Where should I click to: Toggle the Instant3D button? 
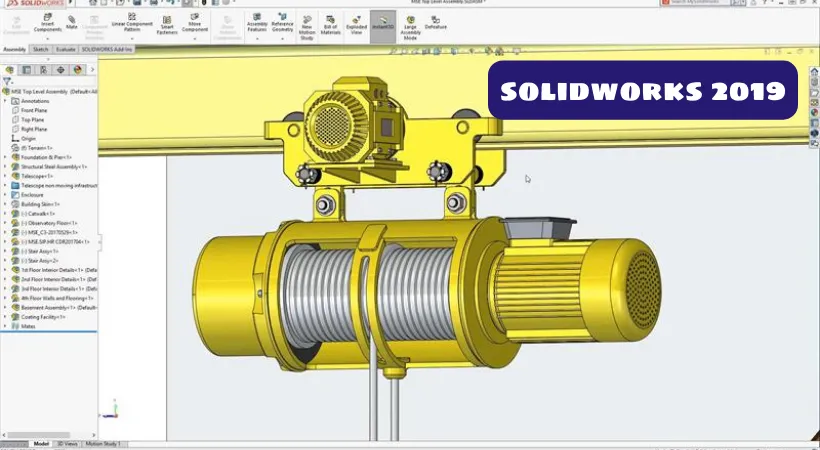tap(383, 26)
